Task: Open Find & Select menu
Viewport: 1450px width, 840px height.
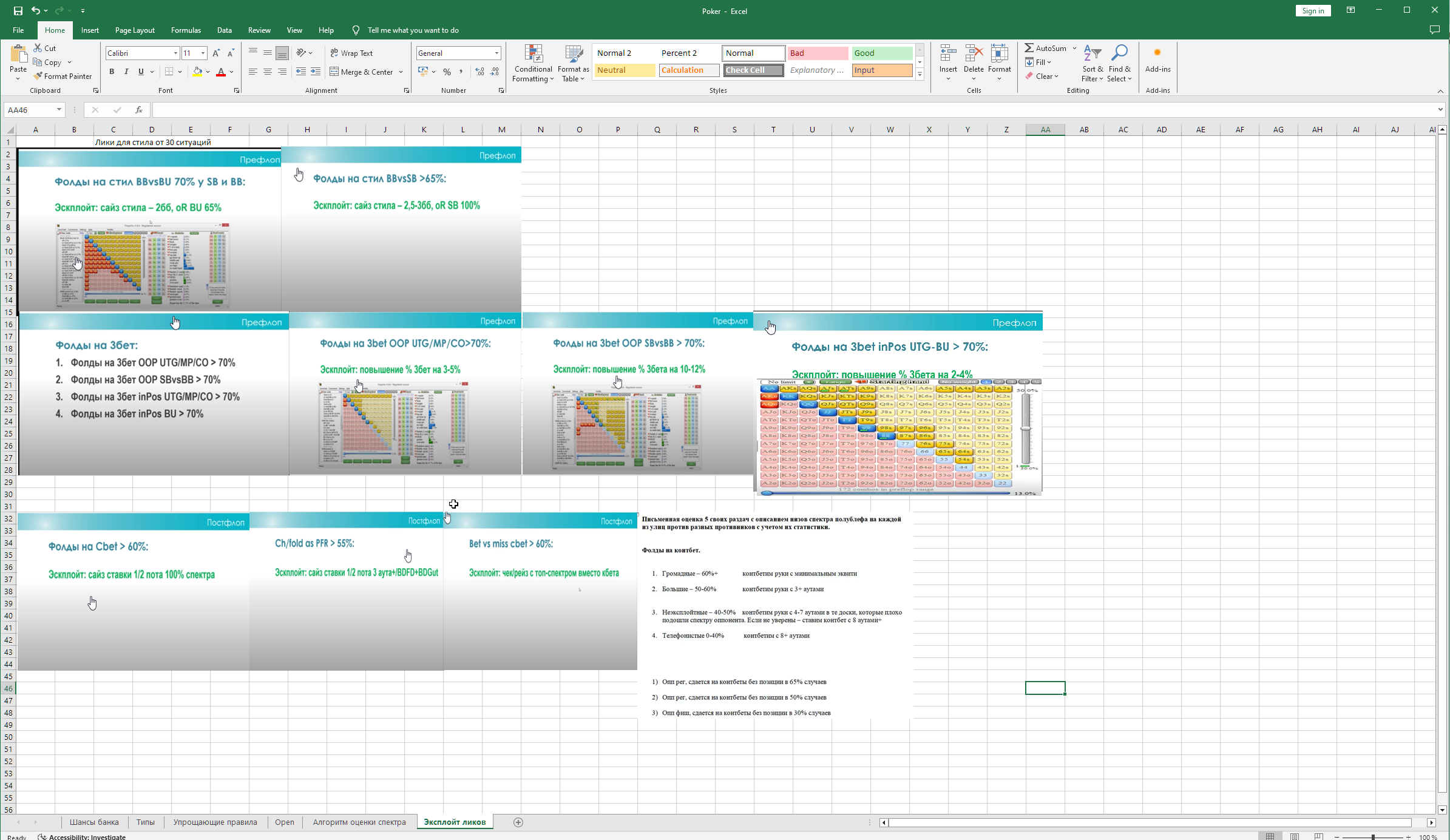Action: coord(1119,63)
